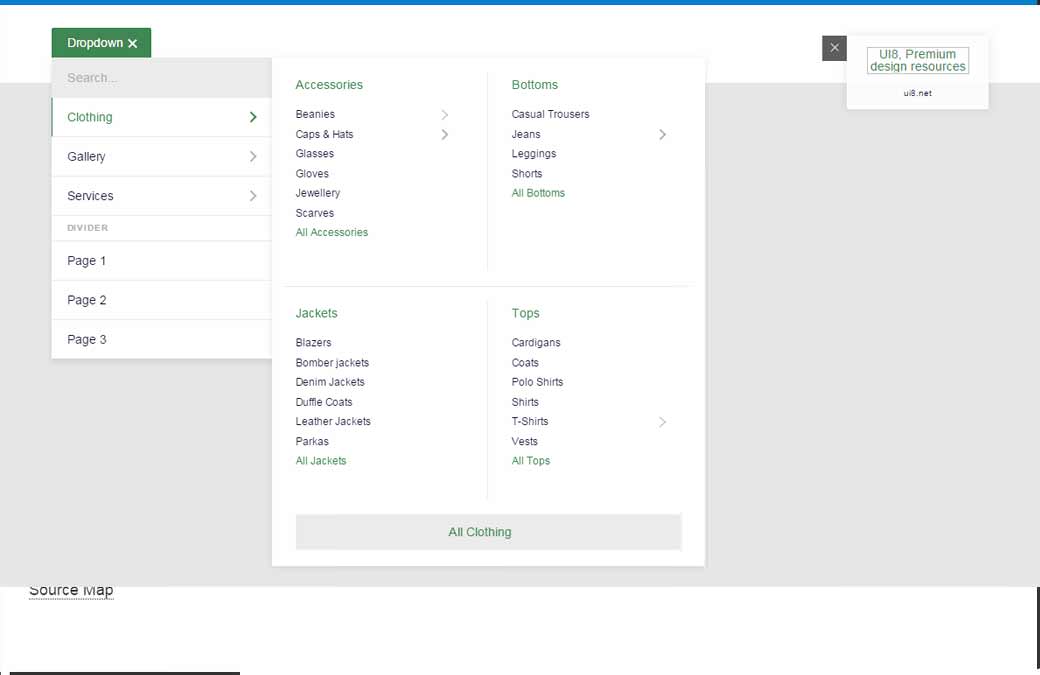Image resolution: width=1040 pixels, height=675 pixels.
Task: Choose Denim Jackets under Jackets
Action: tap(329, 382)
